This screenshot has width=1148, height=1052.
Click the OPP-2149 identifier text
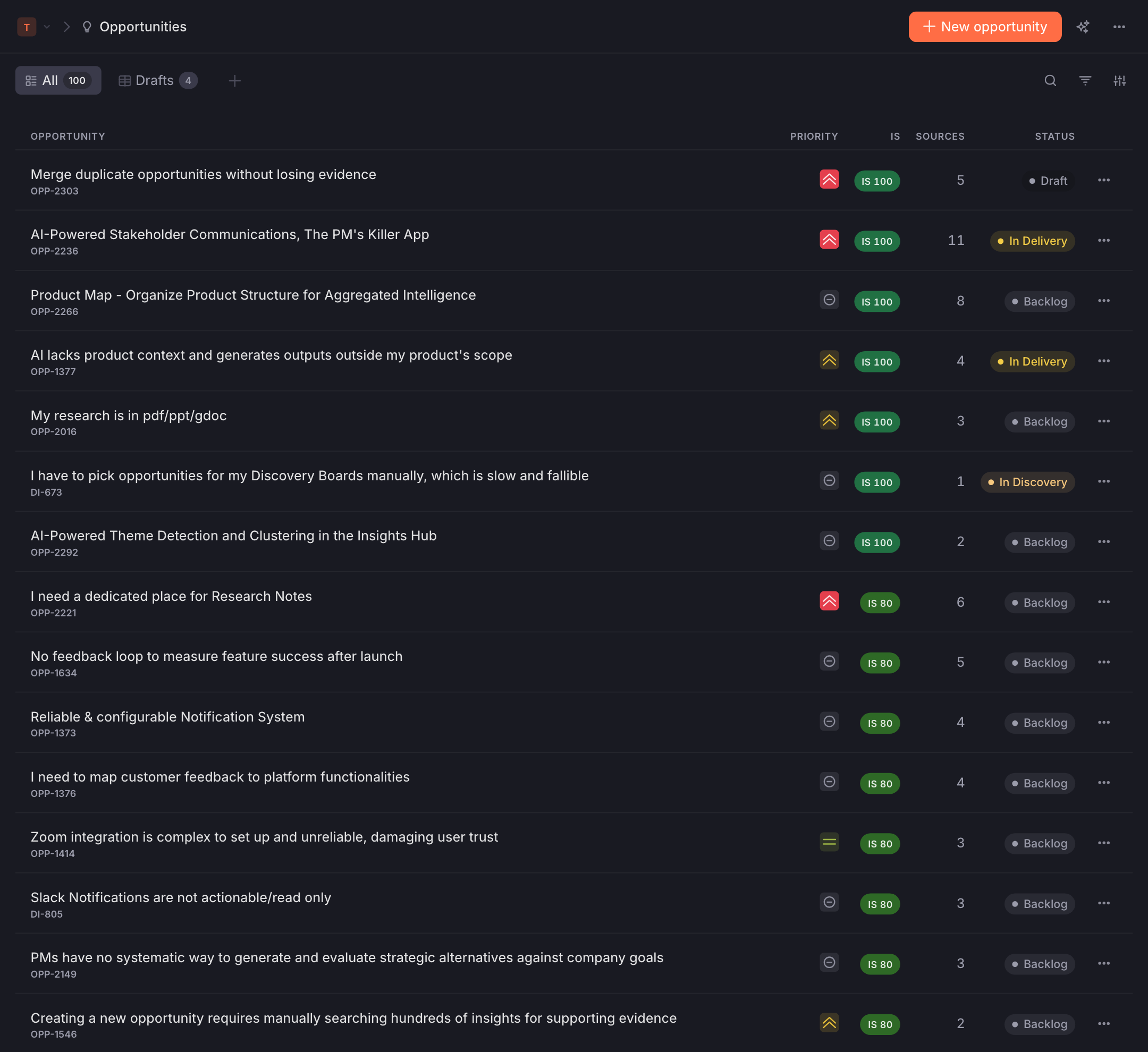click(x=54, y=974)
